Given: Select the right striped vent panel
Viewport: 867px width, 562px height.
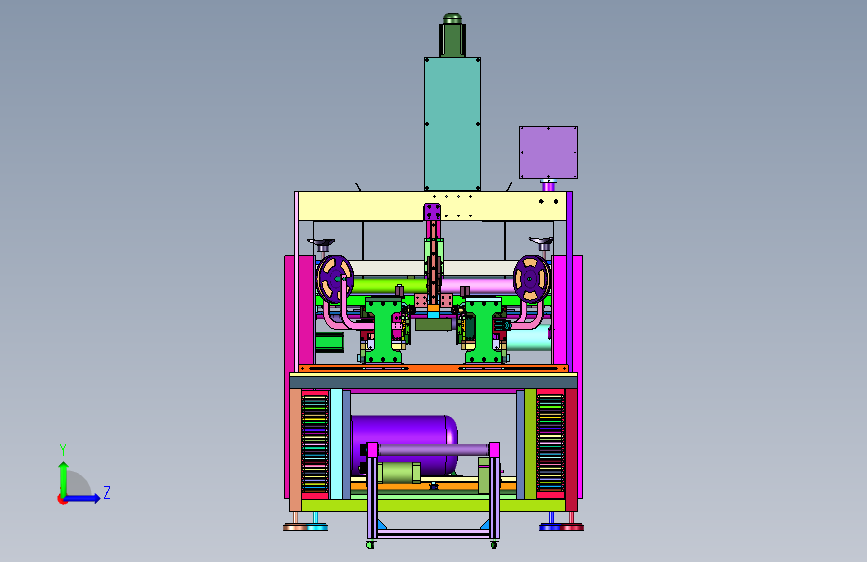Looking at the screenshot, I should coord(551,443).
